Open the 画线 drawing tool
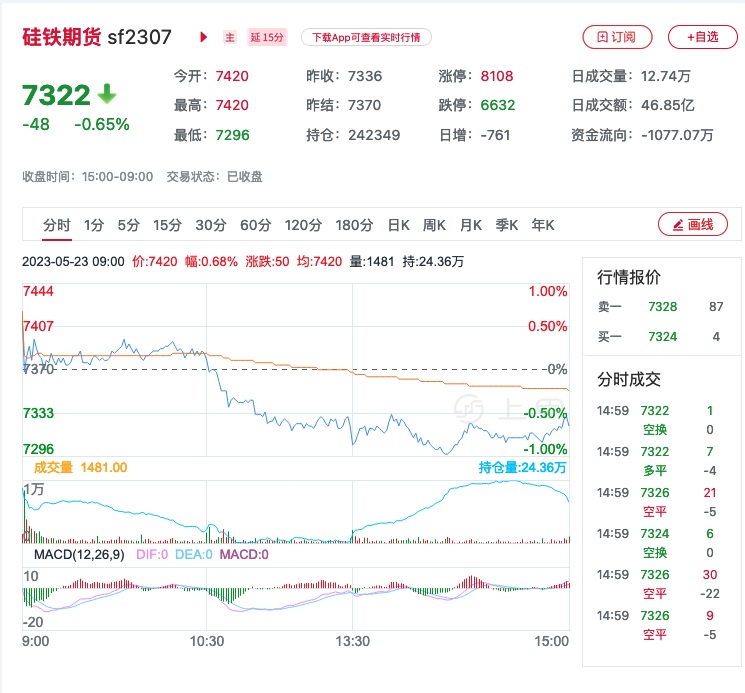The width and height of the screenshot is (745, 693). pyautogui.click(x=692, y=225)
